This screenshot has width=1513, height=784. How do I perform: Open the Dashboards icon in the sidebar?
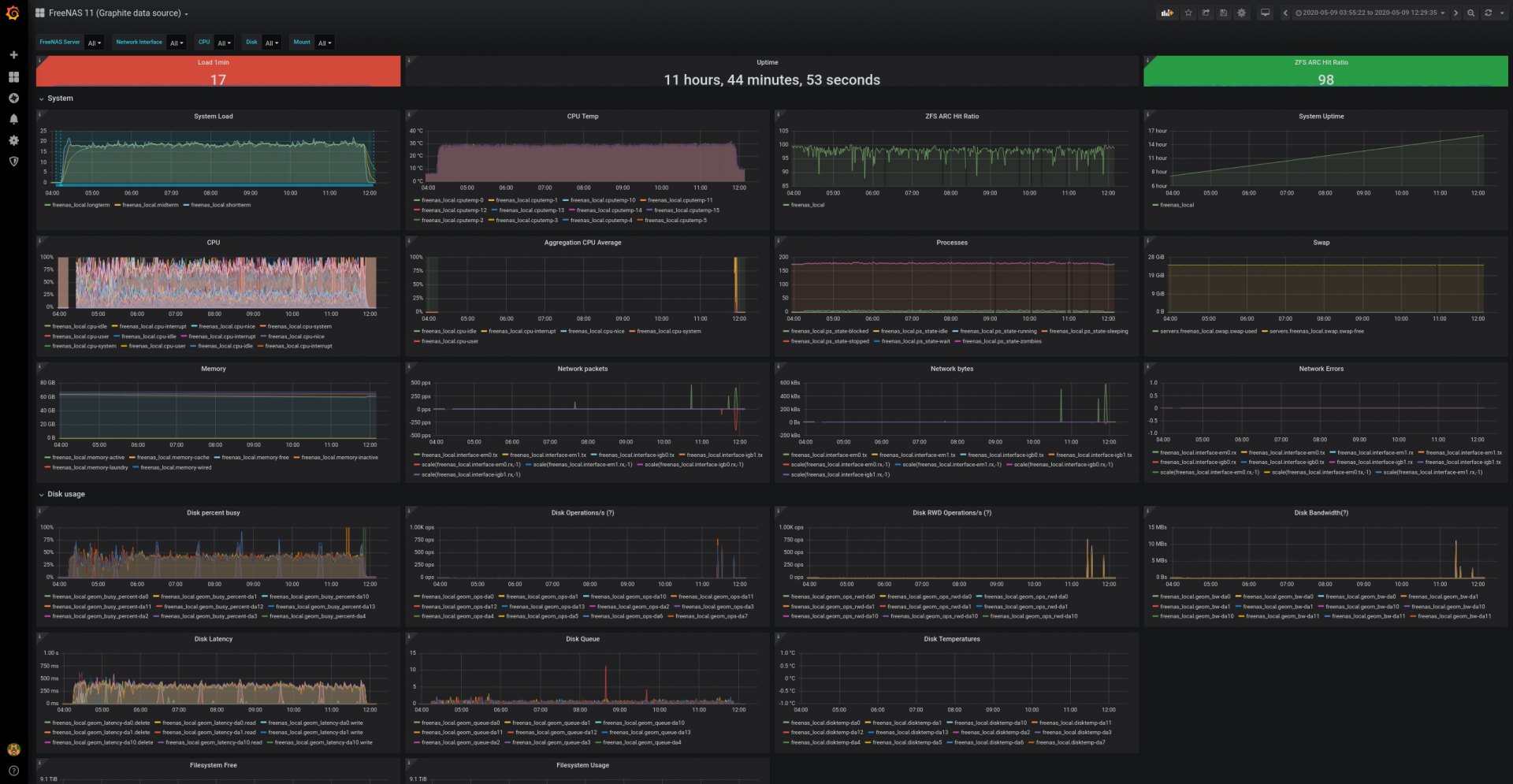pos(13,77)
